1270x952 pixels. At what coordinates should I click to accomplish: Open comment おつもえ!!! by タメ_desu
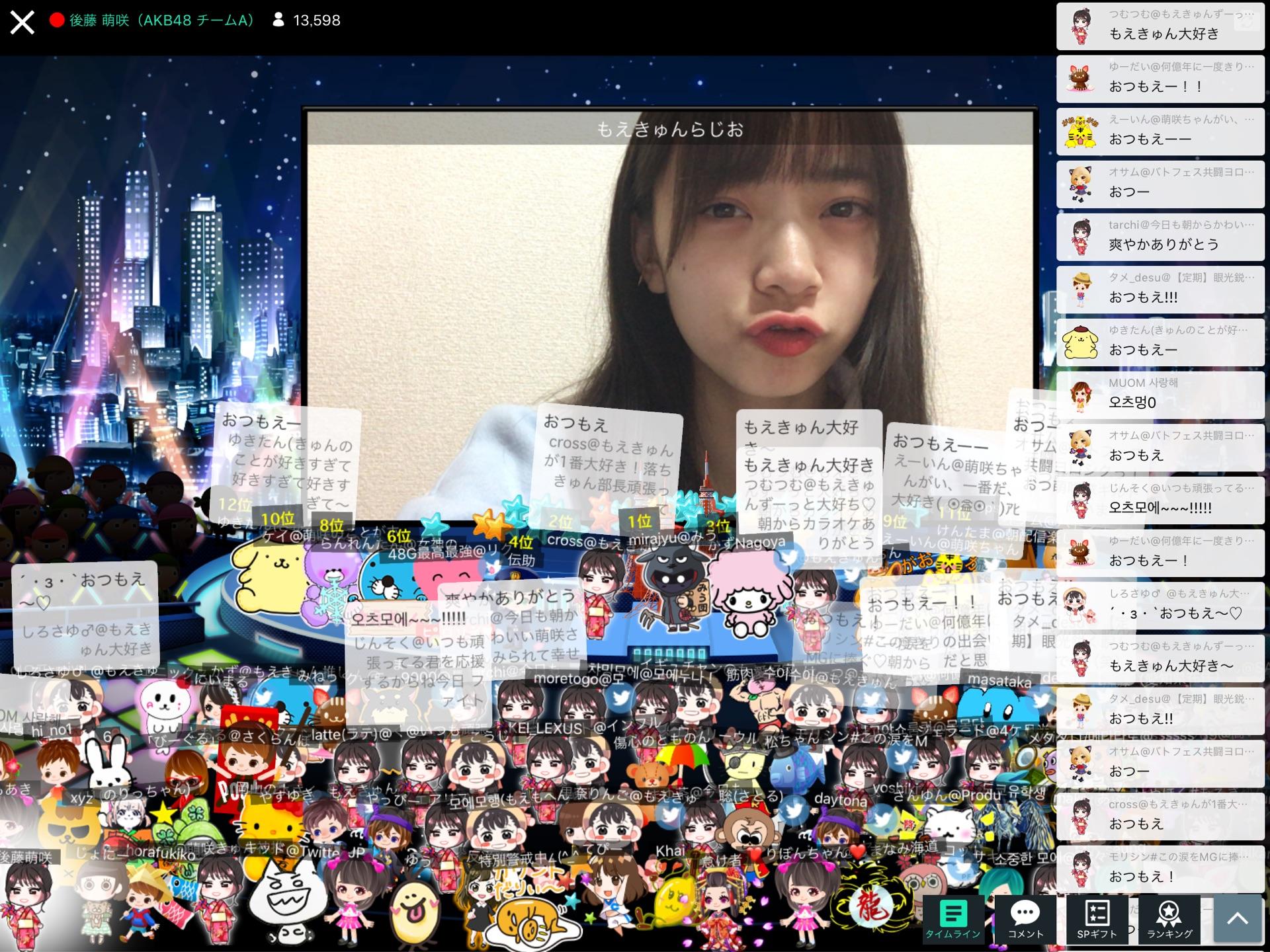(1160, 290)
